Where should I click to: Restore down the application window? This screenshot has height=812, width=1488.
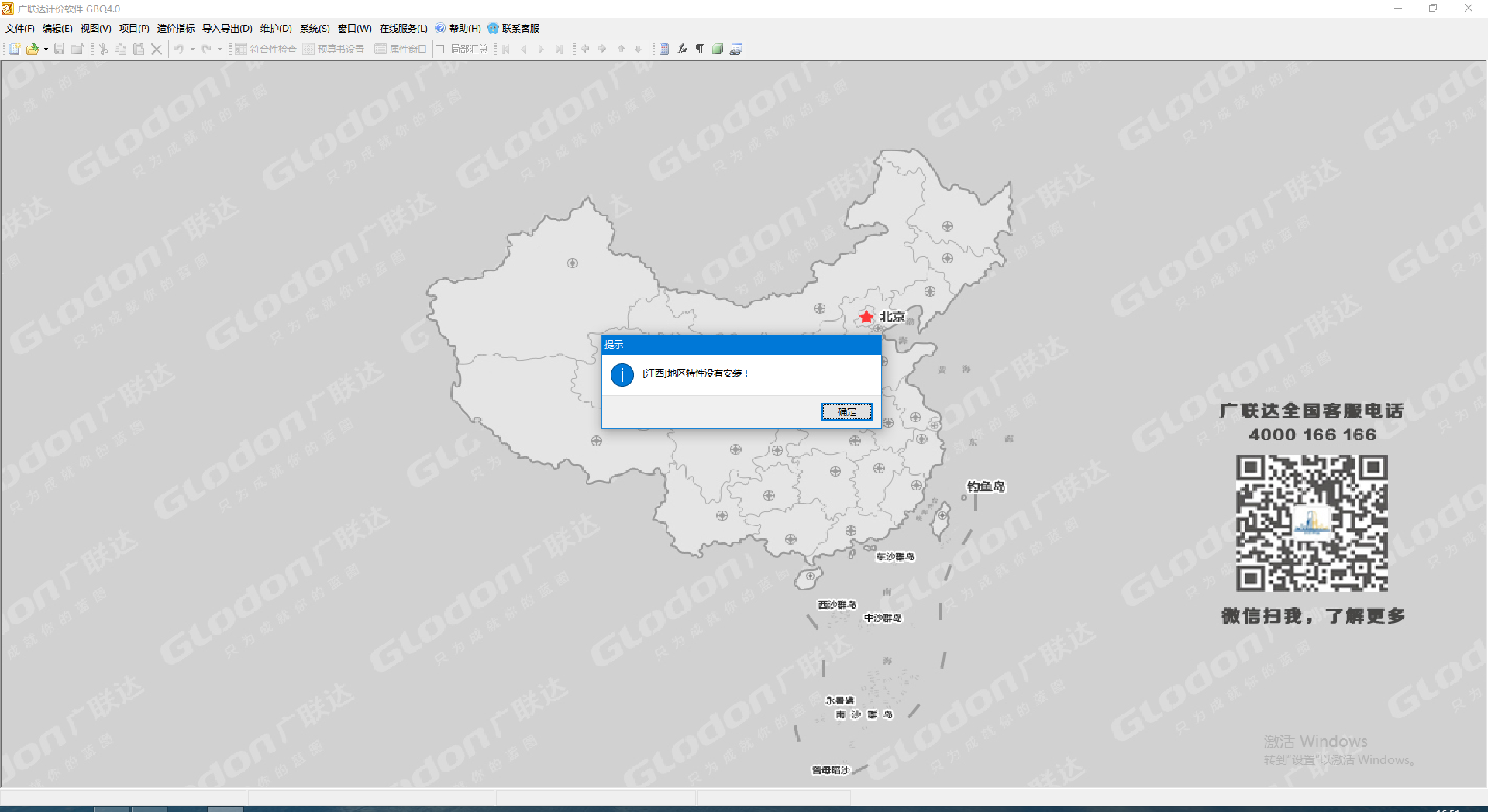point(1433,9)
